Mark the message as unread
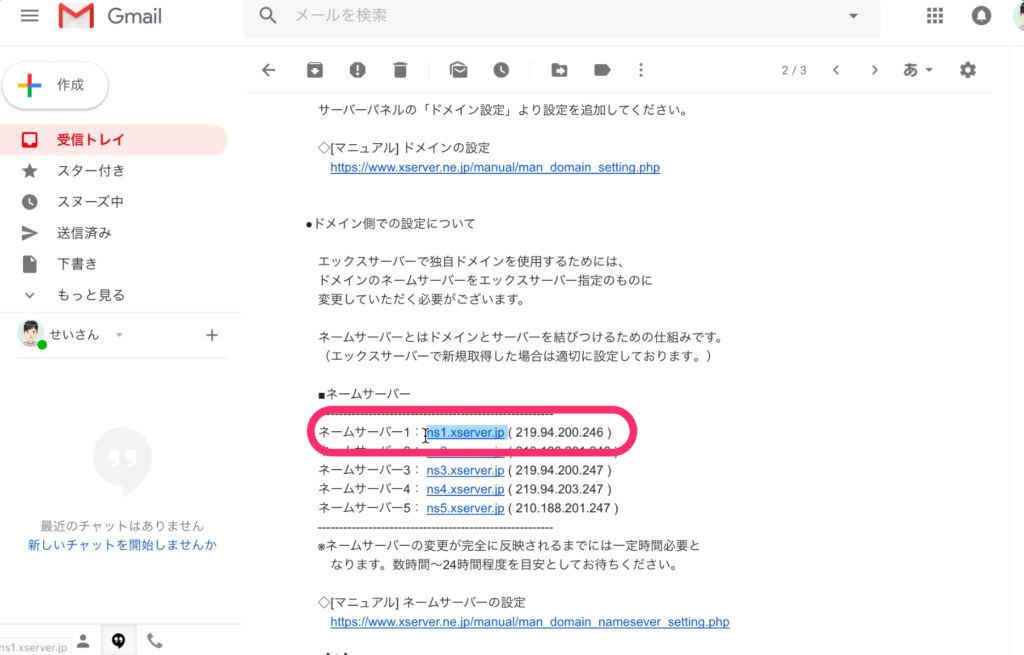This screenshot has height=655, width=1024. (x=458, y=70)
